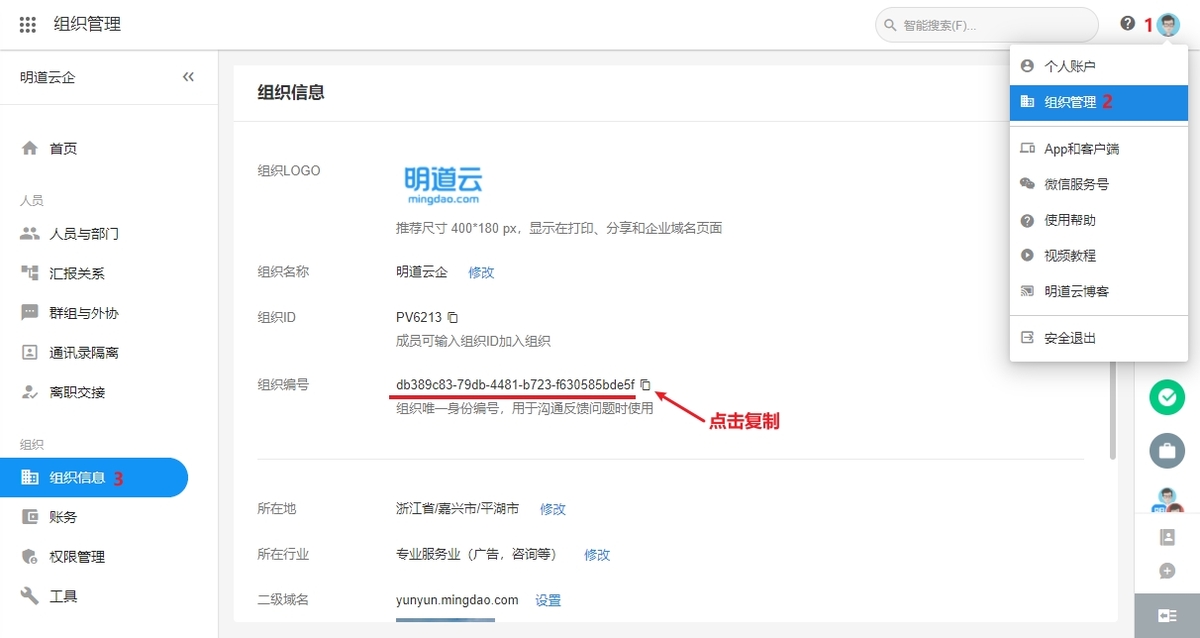
Task: Choose 微信服务号 from the dropdown menu
Action: coord(1099,184)
